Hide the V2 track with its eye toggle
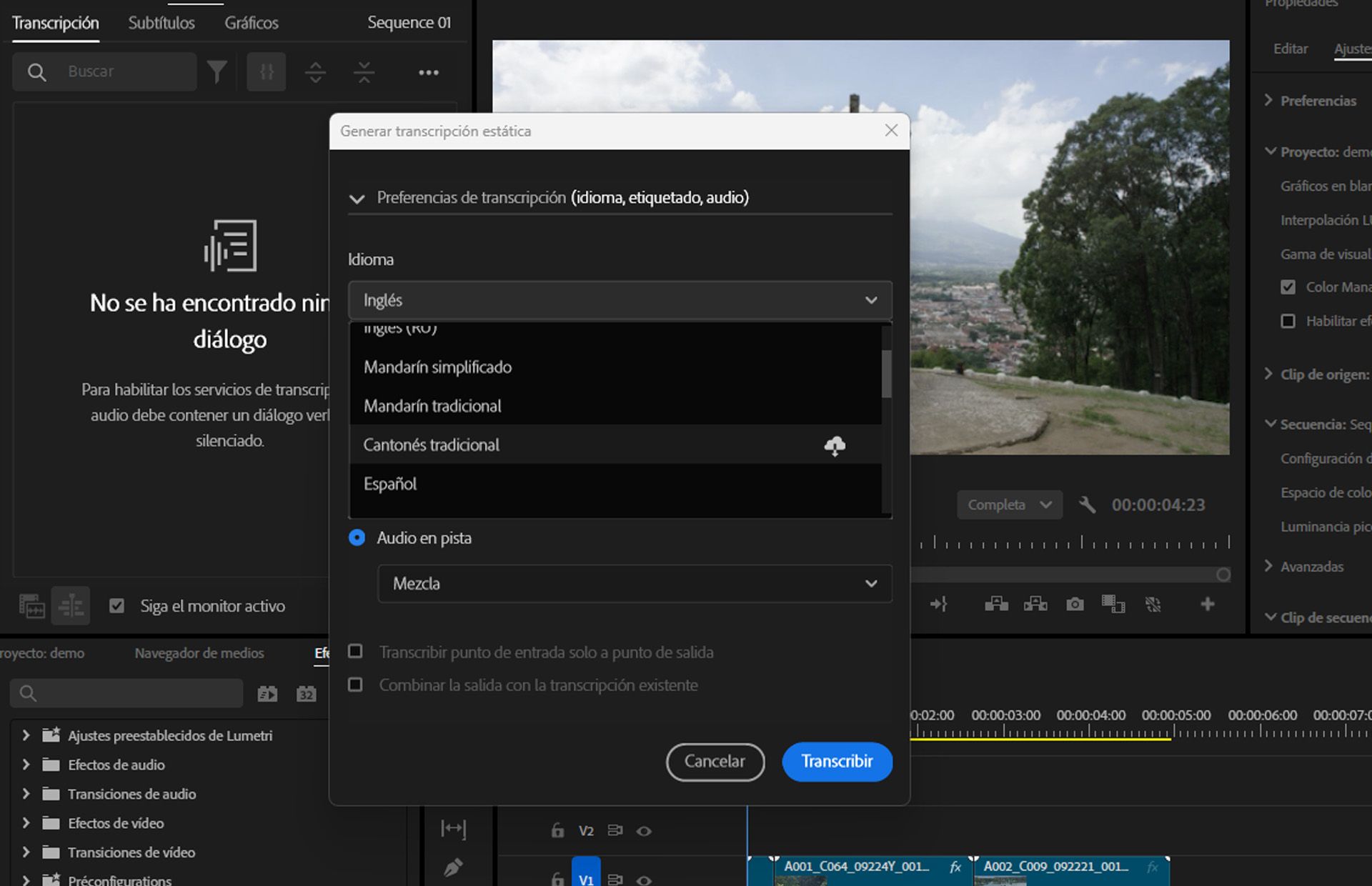 [x=644, y=830]
